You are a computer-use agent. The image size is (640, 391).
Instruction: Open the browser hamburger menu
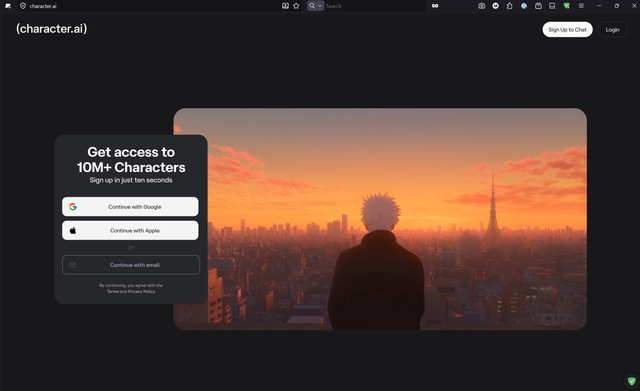[581, 6]
